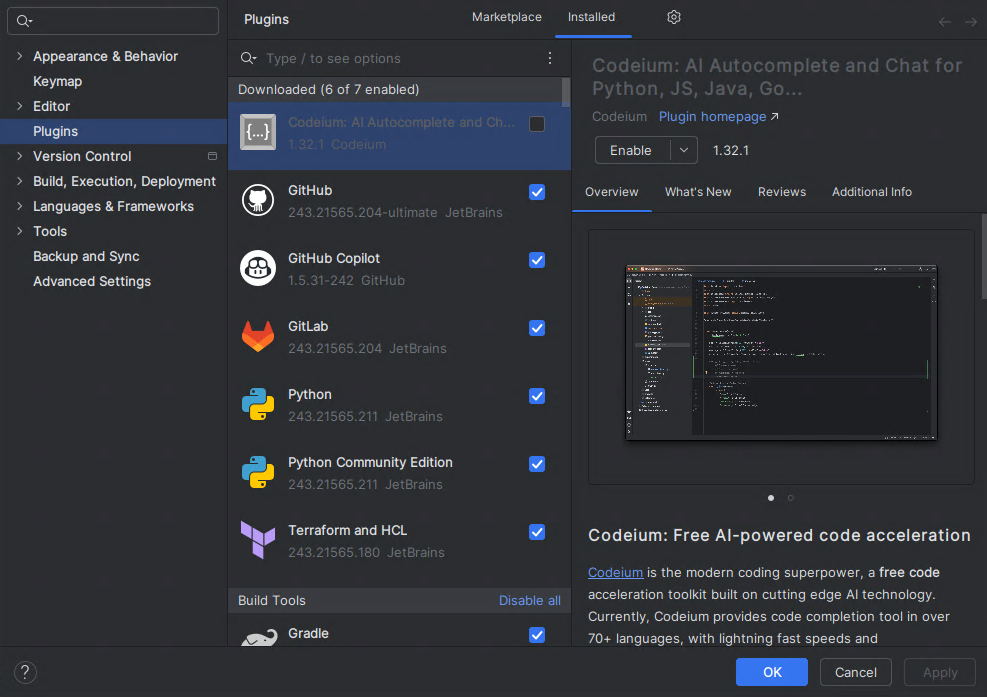Click the Codeium plugin icon in list
987x697 pixels.
click(x=258, y=132)
